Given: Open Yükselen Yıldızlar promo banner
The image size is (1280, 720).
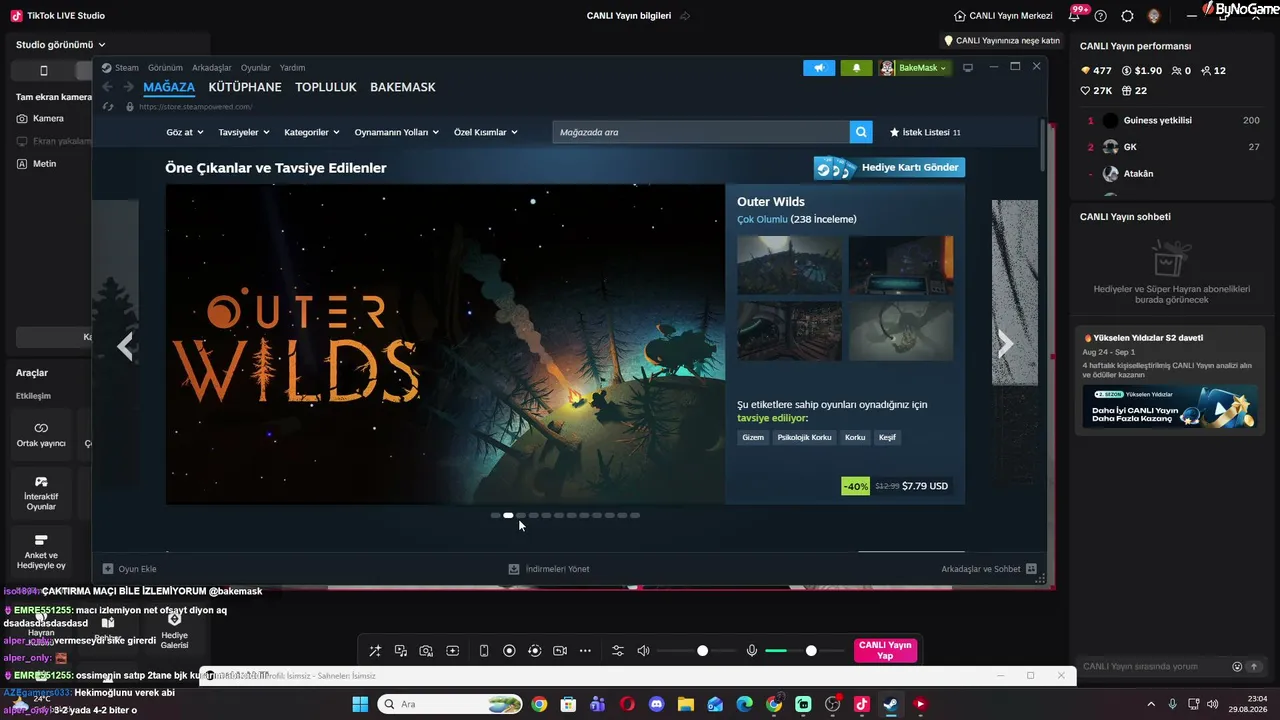Looking at the screenshot, I should (x=1168, y=407).
